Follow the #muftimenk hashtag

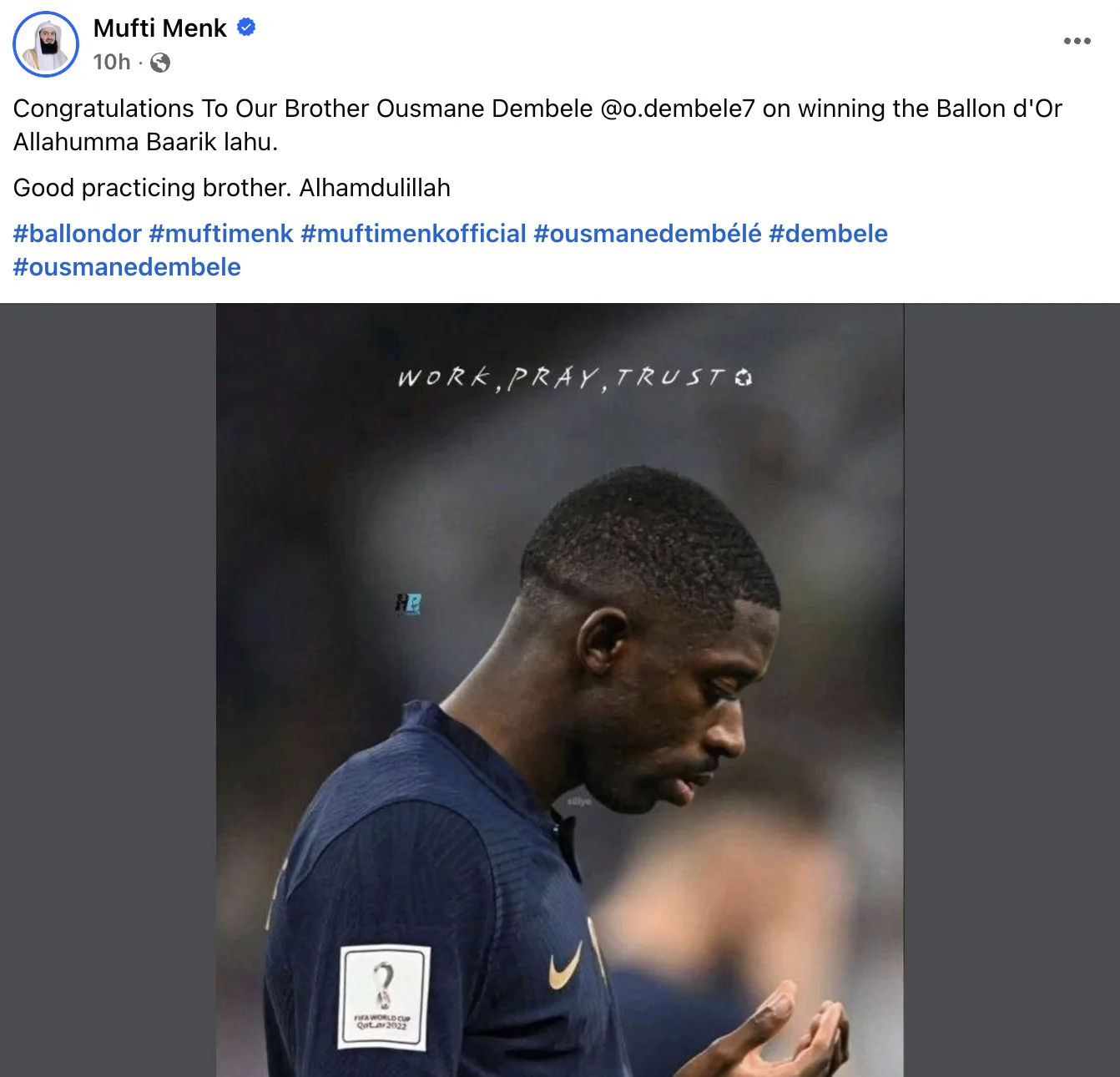(x=221, y=234)
